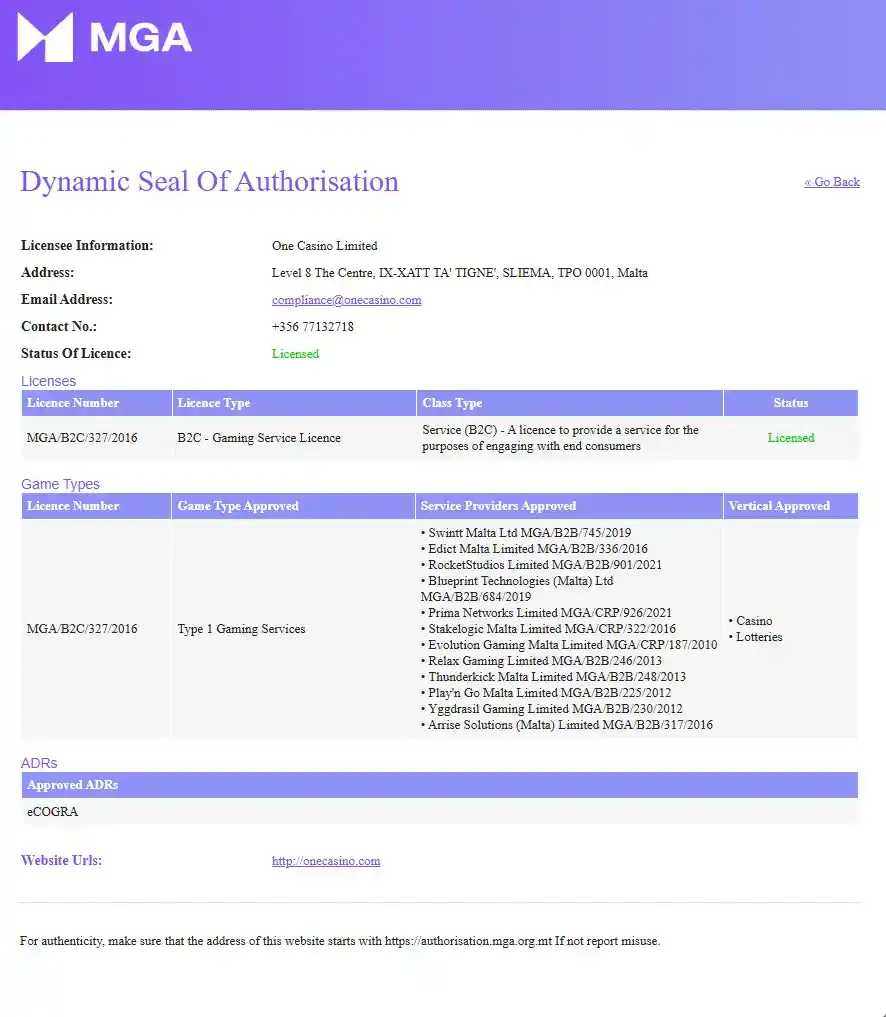Screen dimensions: 886x1017
Task: Click Relax Gaming Limited provider entry
Action: click(x=541, y=661)
